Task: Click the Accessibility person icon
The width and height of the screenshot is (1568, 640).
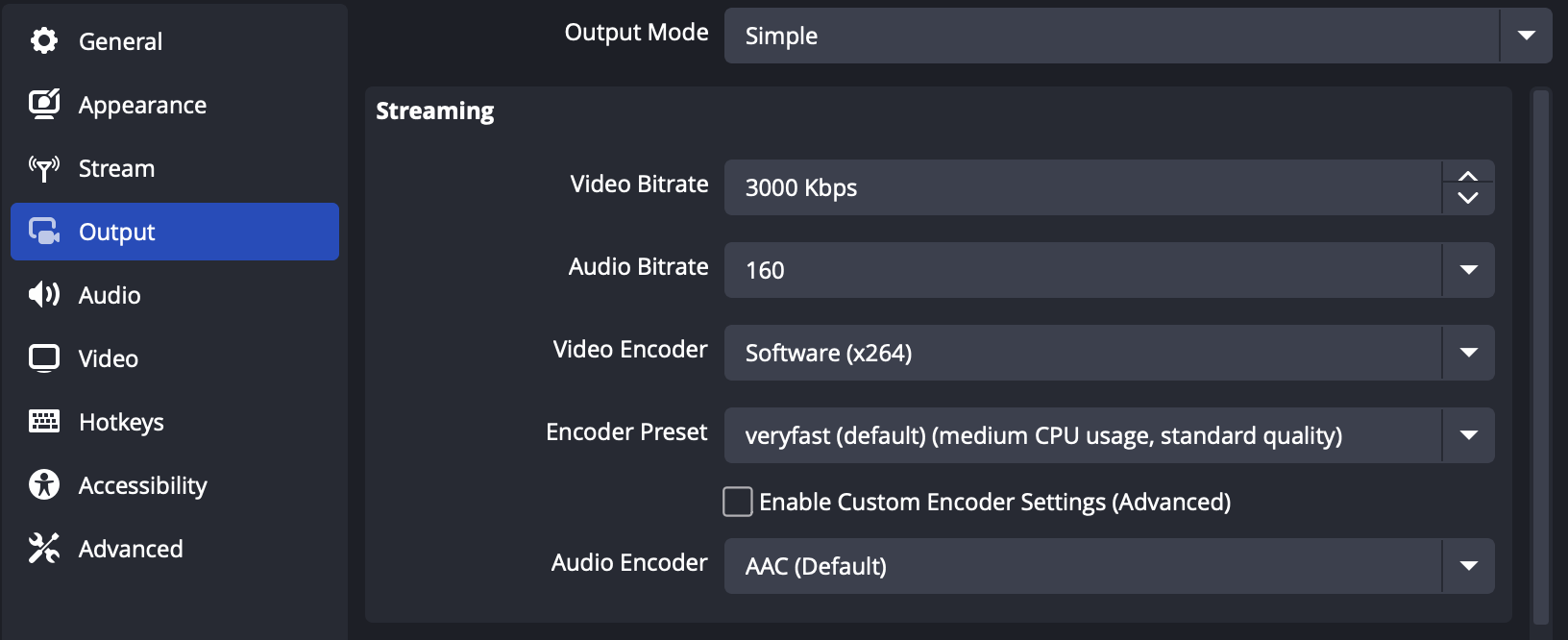Action: (44, 485)
